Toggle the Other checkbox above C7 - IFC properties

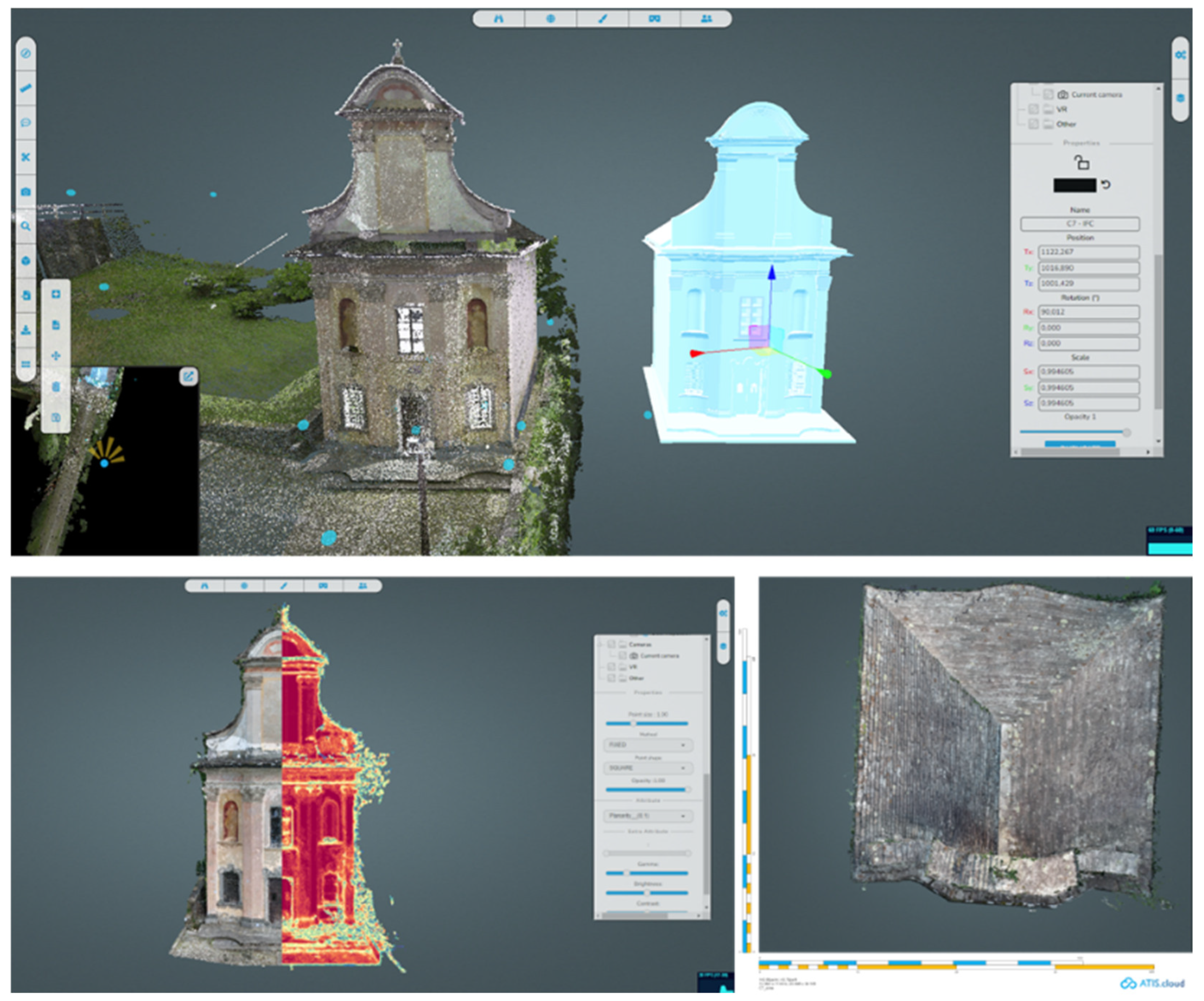(1033, 124)
